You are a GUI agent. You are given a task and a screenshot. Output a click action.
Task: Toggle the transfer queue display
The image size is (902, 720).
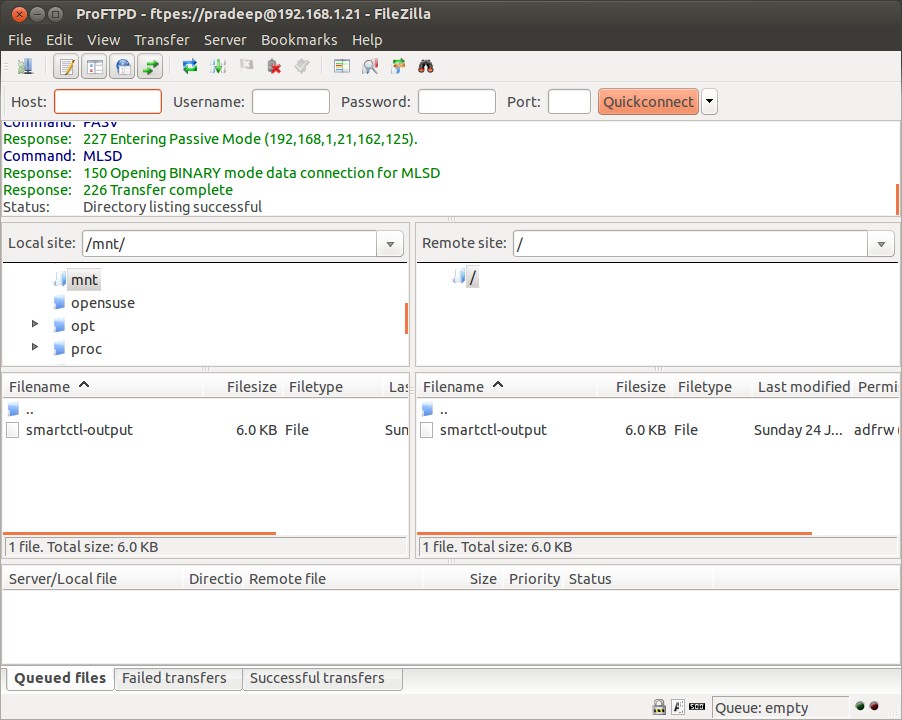[x=150, y=67]
